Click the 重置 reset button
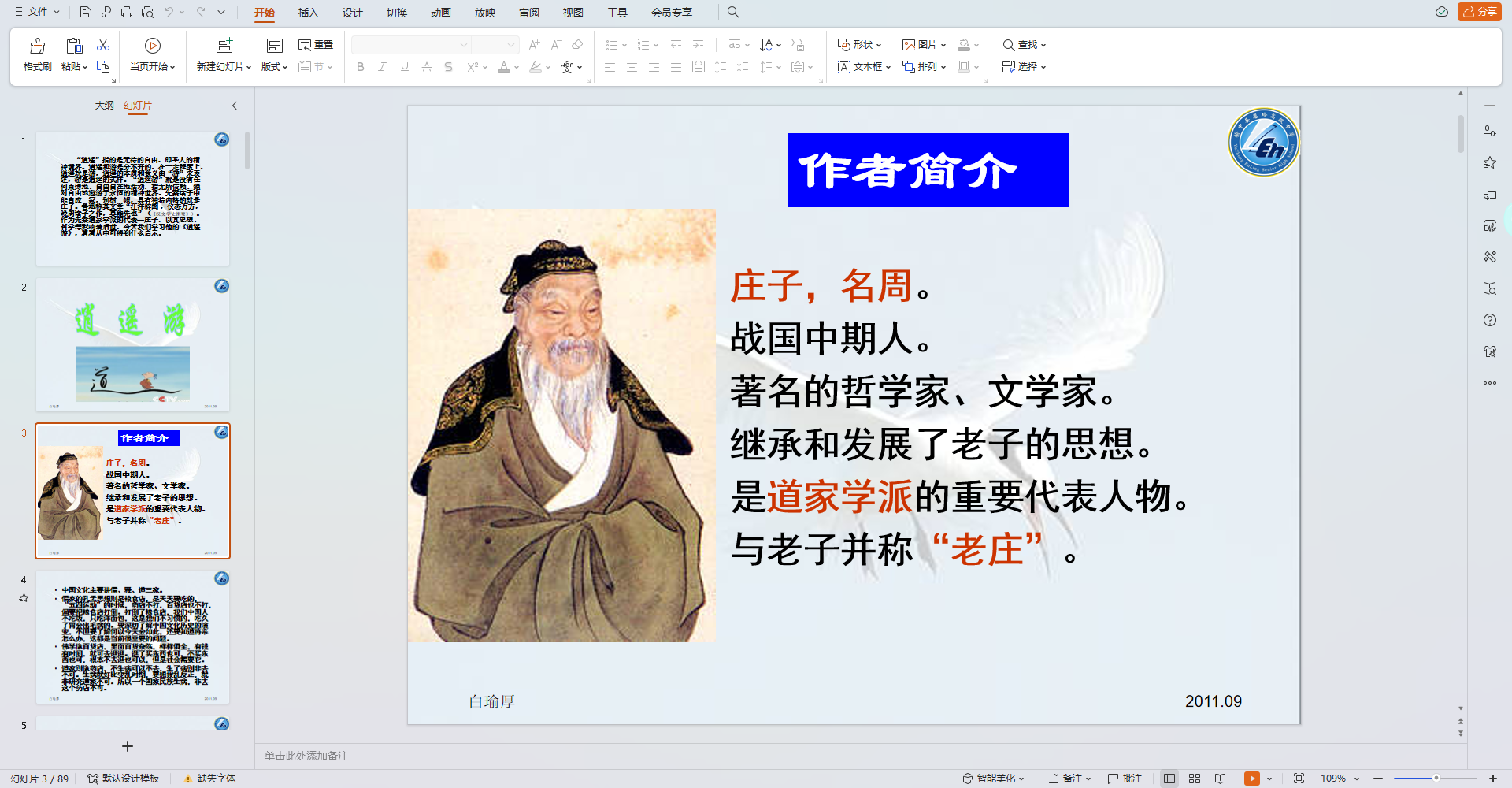The image size is (1512, 788). coord(316,45)
